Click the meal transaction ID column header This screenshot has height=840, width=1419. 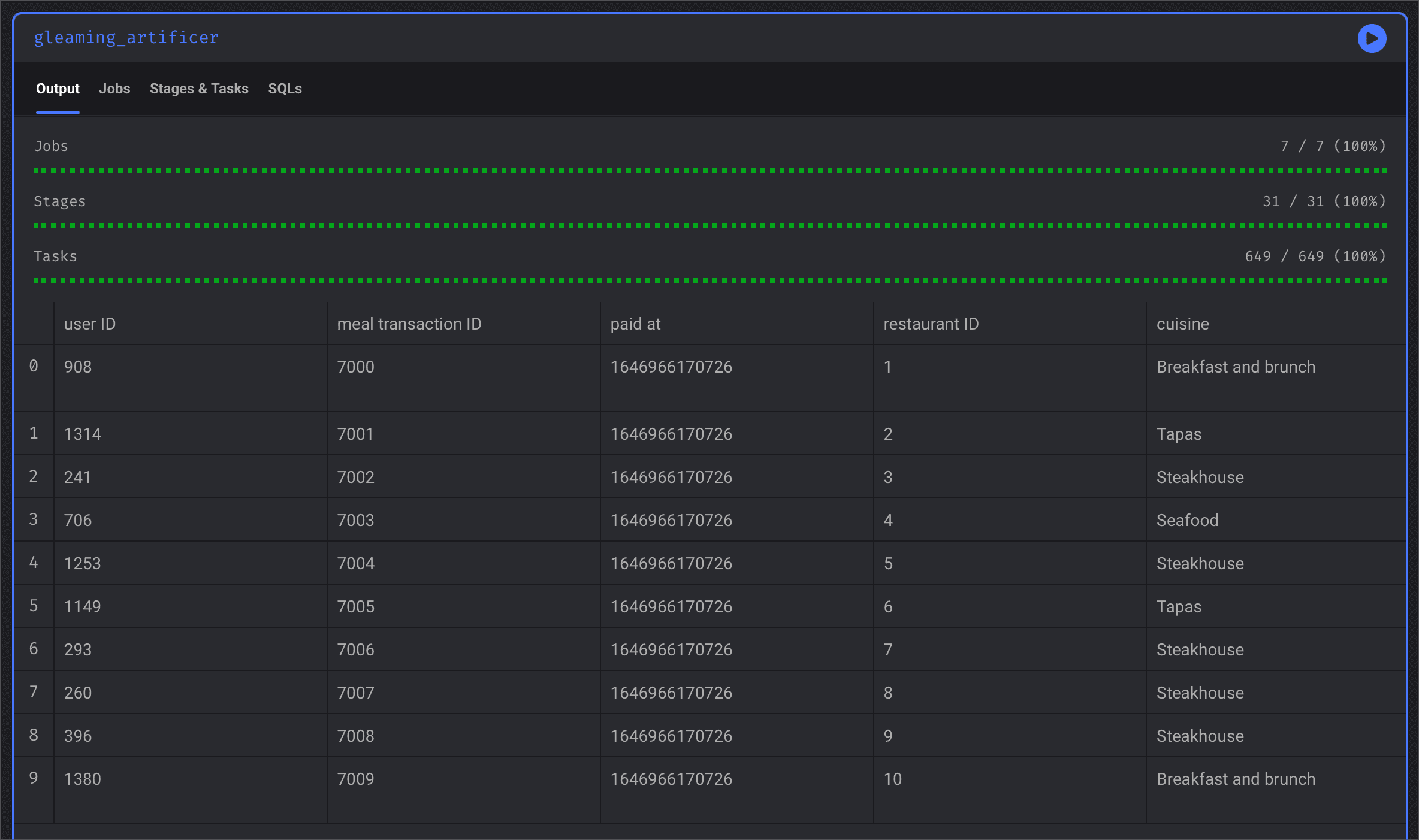point(409,324)
